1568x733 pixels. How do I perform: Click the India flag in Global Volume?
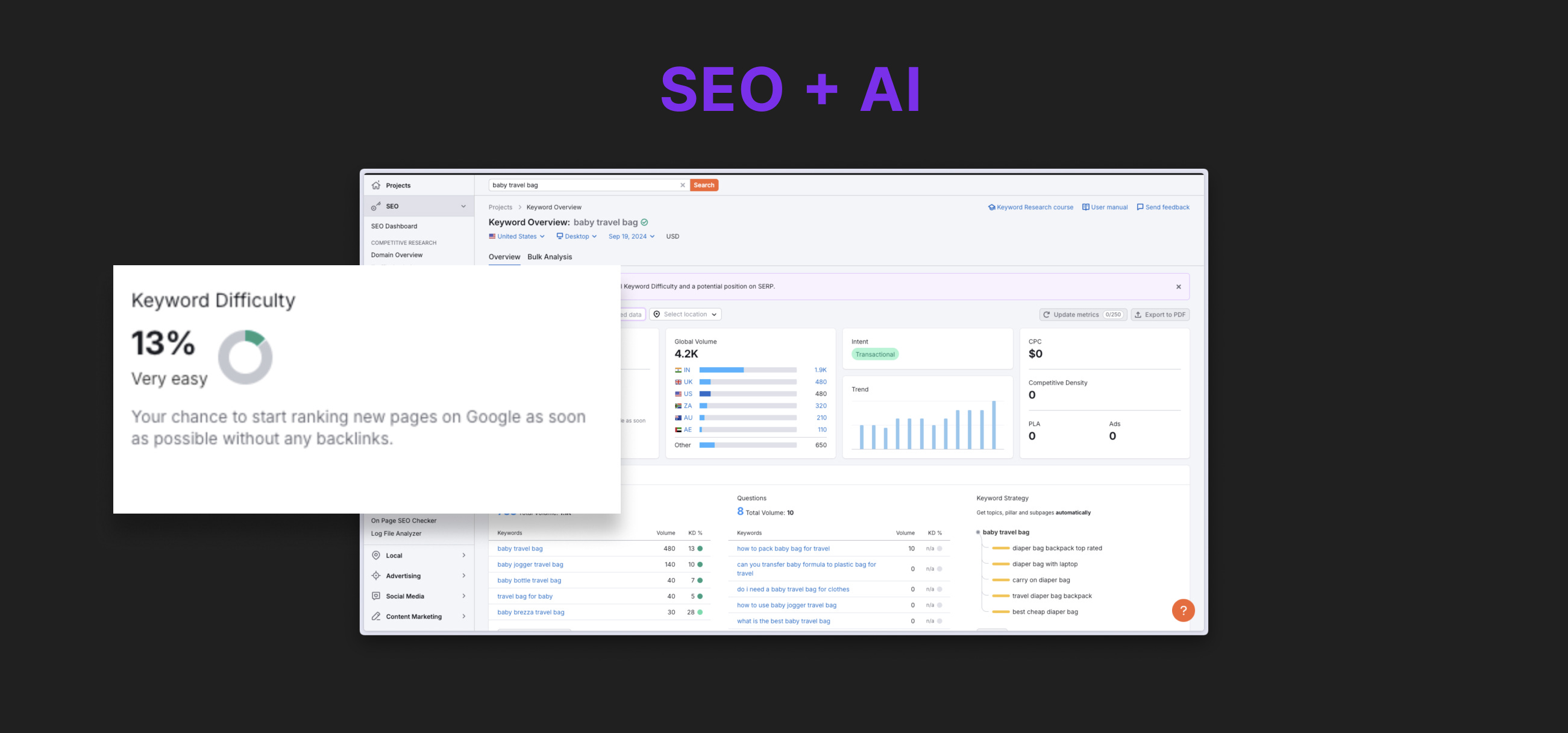(x=678, y=370)
